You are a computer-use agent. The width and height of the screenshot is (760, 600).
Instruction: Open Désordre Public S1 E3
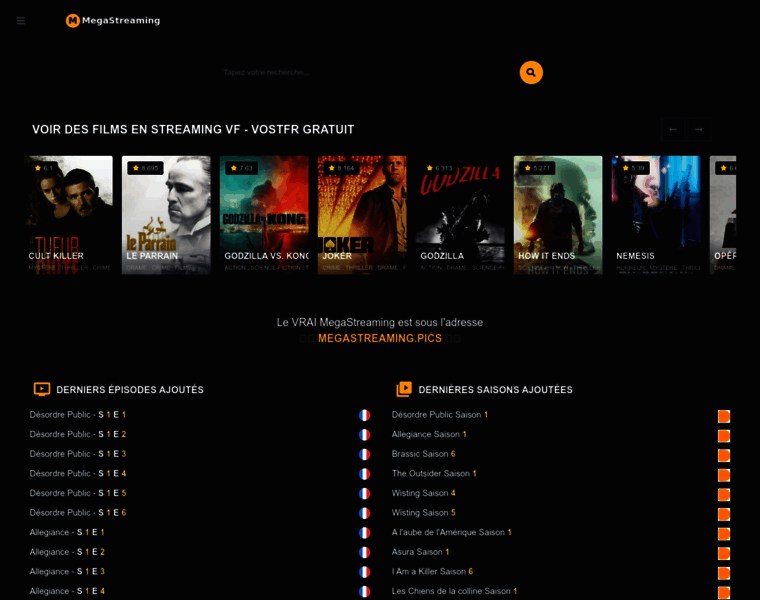(78, 454)
